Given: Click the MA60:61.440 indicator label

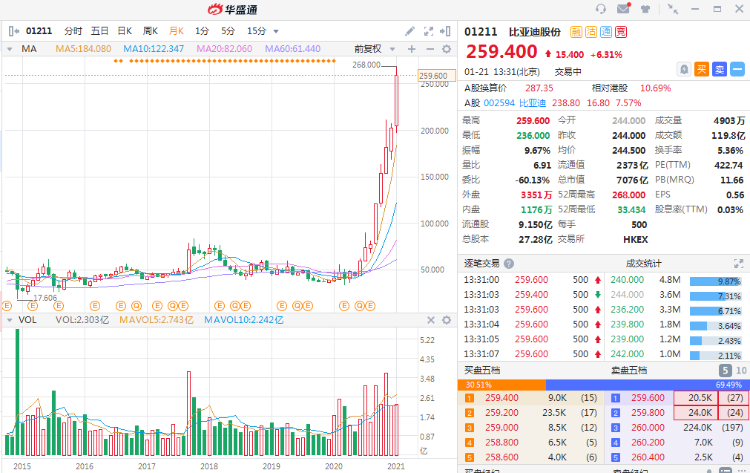Looking at the screenshot, I should pyautogui.click(x=293, y=49).
